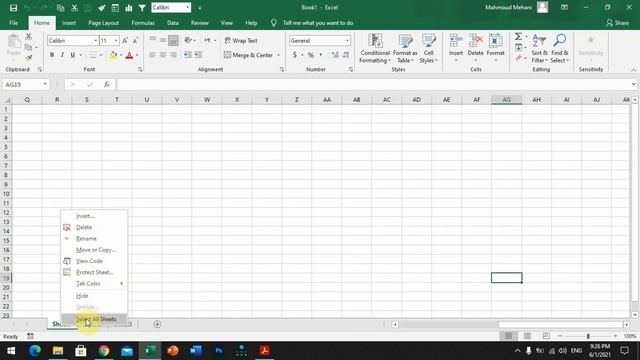The height and width of the screenshot is (360, 640).
Task: Click Increase Indent icon
Action: (198, 55)
